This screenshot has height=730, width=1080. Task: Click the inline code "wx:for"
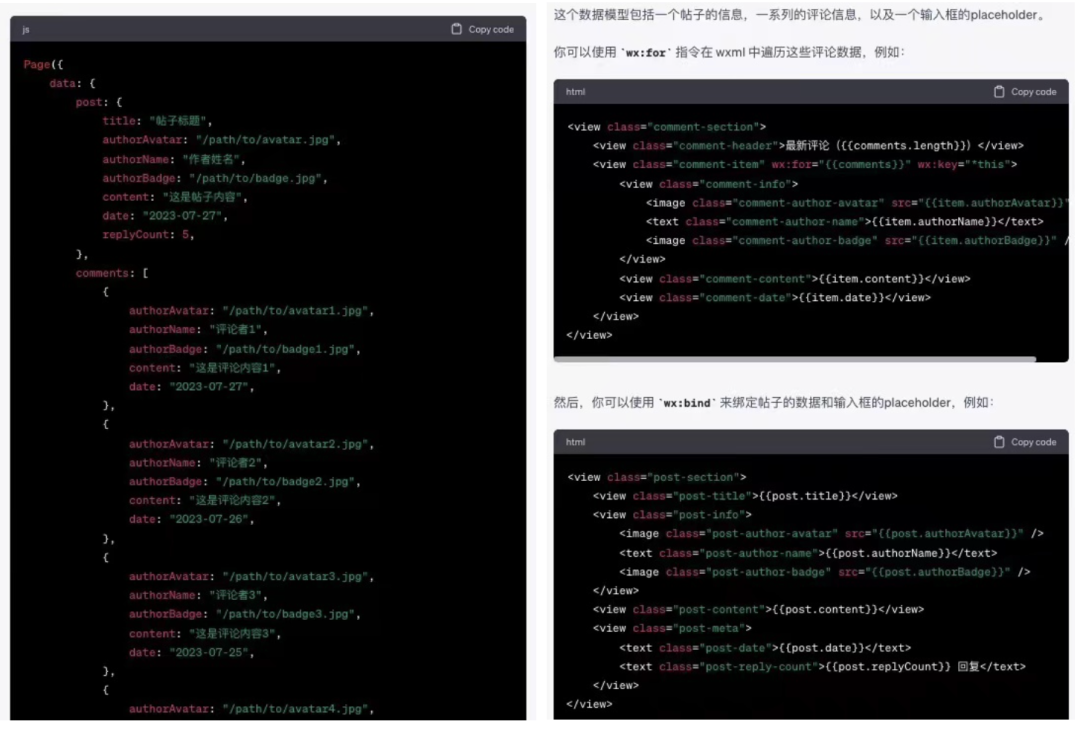pyautogui.click(x=645, y=52)
